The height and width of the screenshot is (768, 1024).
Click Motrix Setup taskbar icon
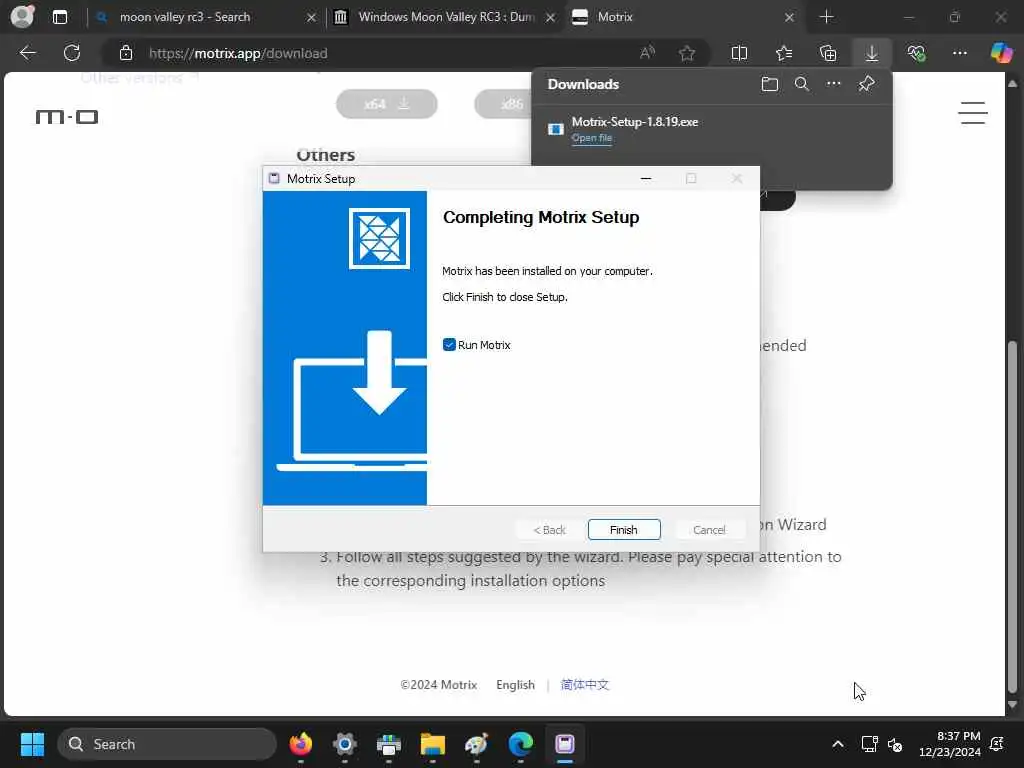click(x=564, y=744)
